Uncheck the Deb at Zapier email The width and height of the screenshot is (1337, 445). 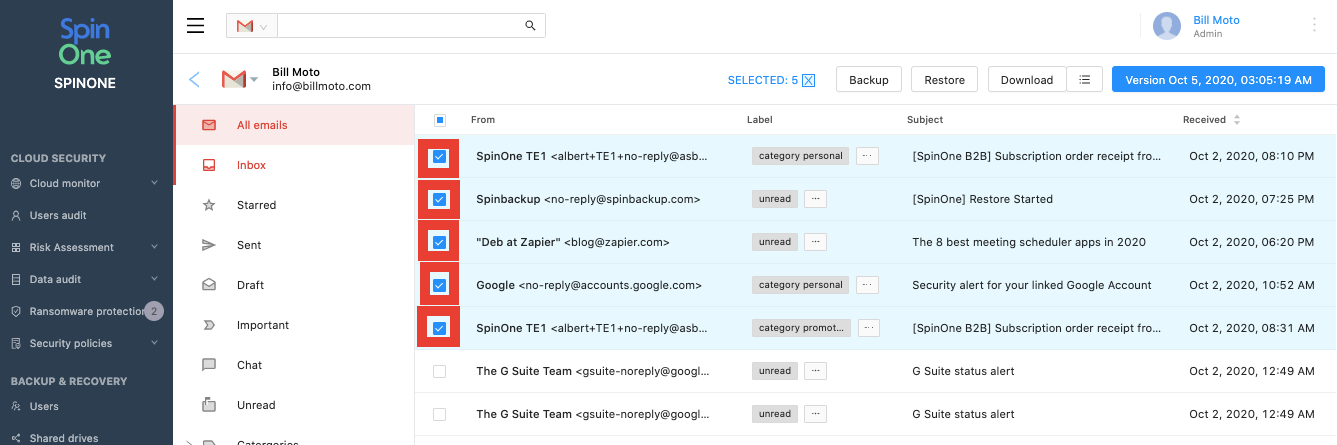[x=439, y=242]
